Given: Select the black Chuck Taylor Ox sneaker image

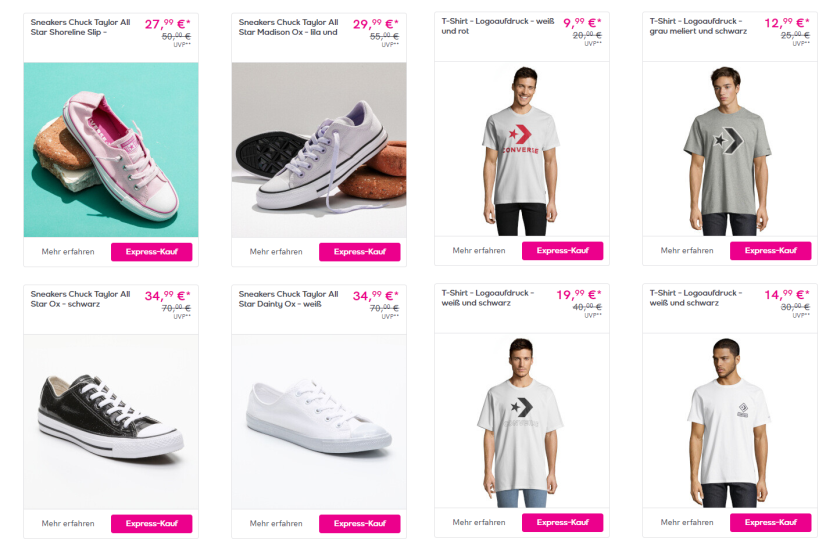Looking at the screenshot, I should click(x=111, y=420).
